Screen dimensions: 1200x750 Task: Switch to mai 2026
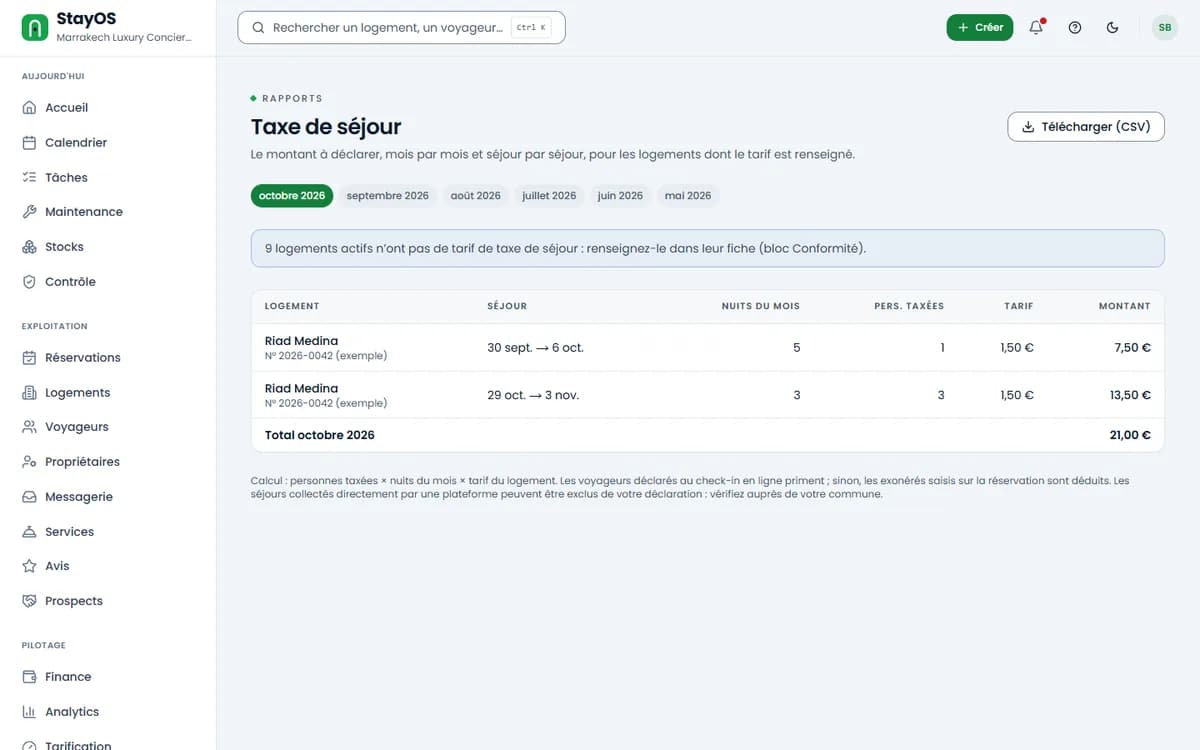point(688,196)
